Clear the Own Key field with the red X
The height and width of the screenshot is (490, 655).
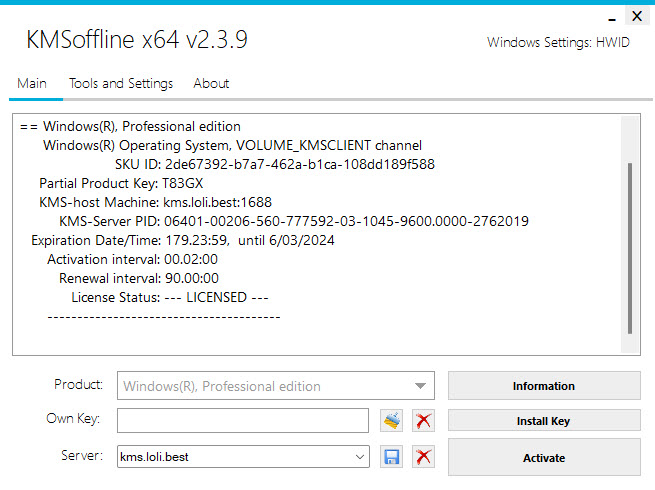(423, 420)
